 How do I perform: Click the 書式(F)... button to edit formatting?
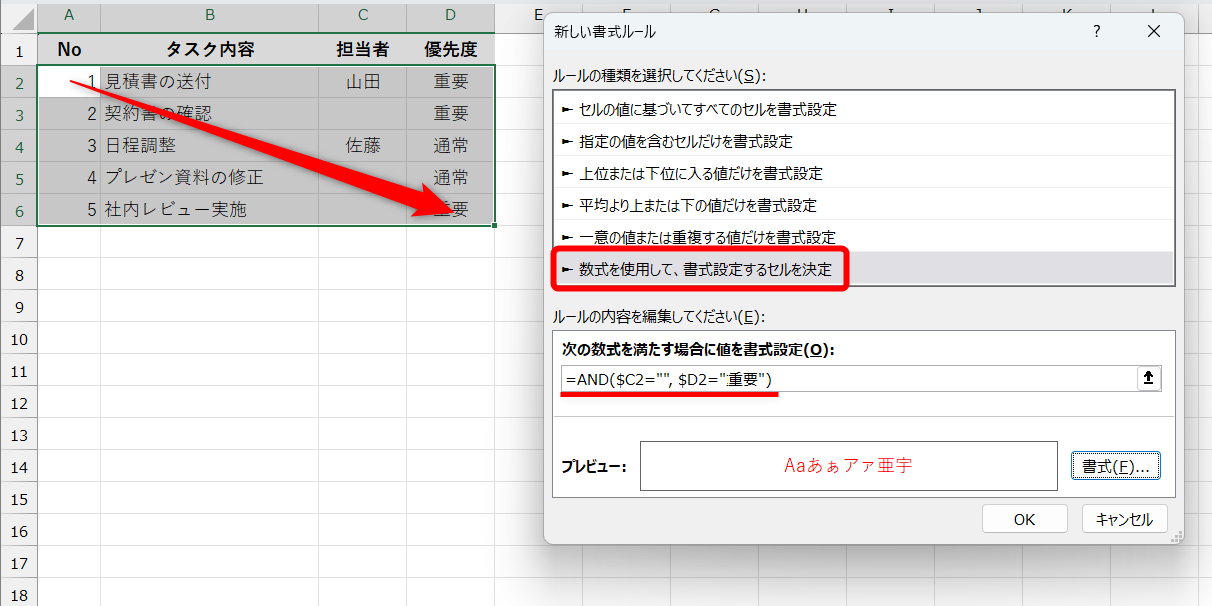point(1115,465)
